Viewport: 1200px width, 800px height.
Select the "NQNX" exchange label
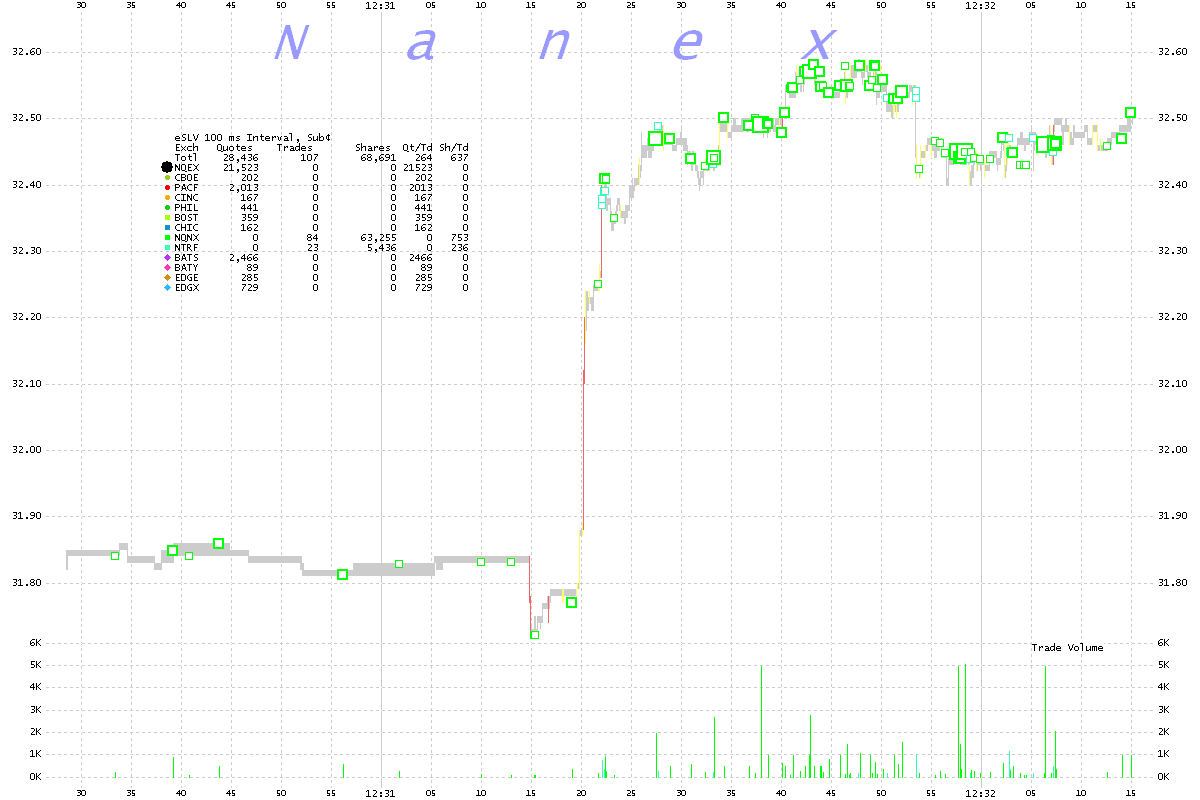[x=187, y=238]
